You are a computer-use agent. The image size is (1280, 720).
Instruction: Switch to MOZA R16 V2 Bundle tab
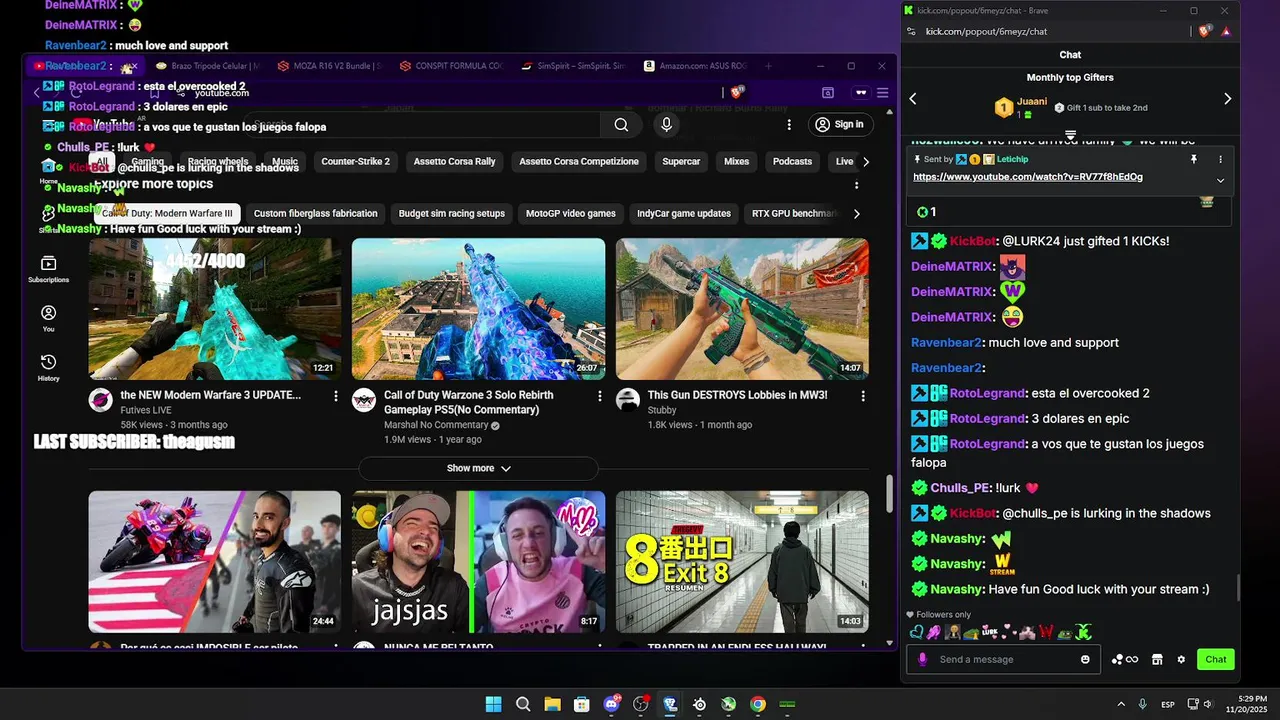coord(328,66)
